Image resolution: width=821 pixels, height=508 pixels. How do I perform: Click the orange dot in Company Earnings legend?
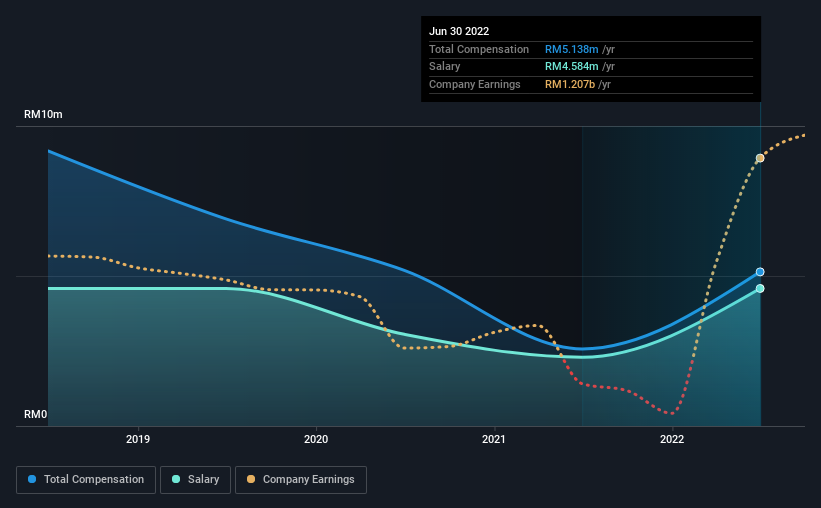(x=251, y=479)
